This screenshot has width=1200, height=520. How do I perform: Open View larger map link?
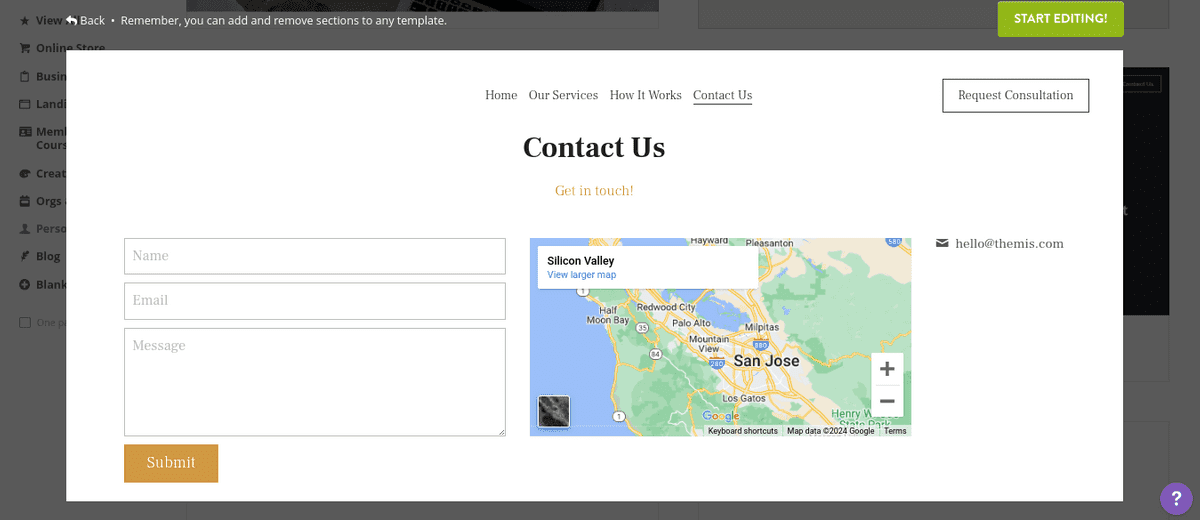(x=581, y=275)
